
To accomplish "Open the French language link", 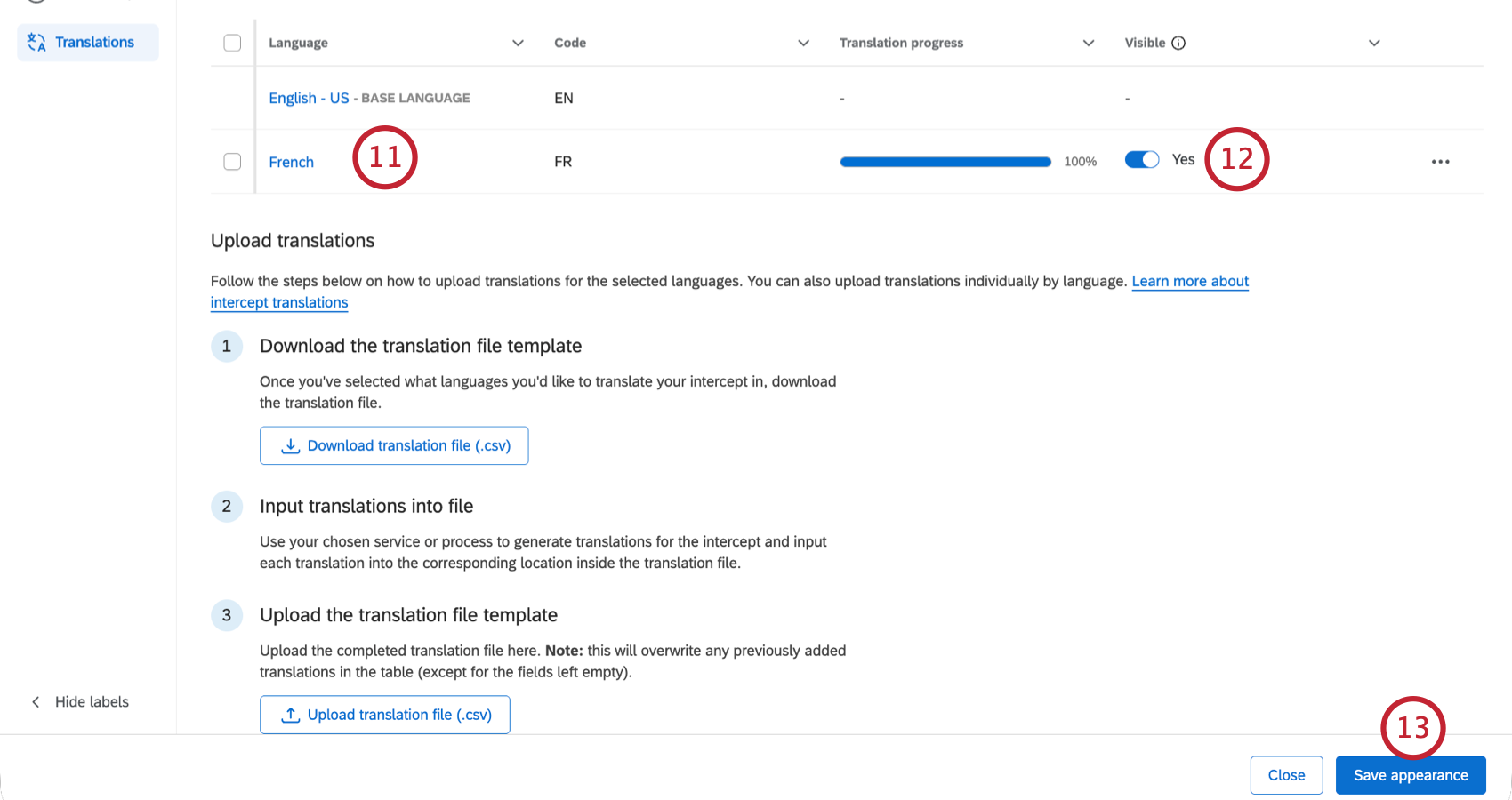I will point(291,162).
